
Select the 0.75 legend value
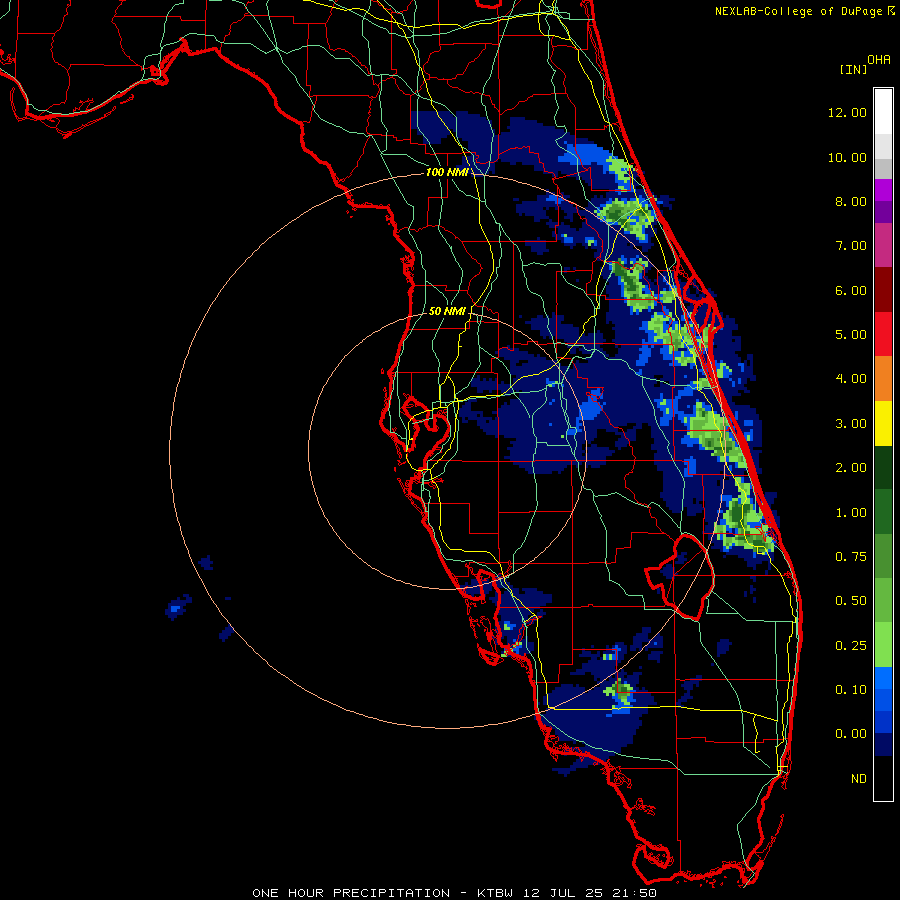tap(851, 557)
